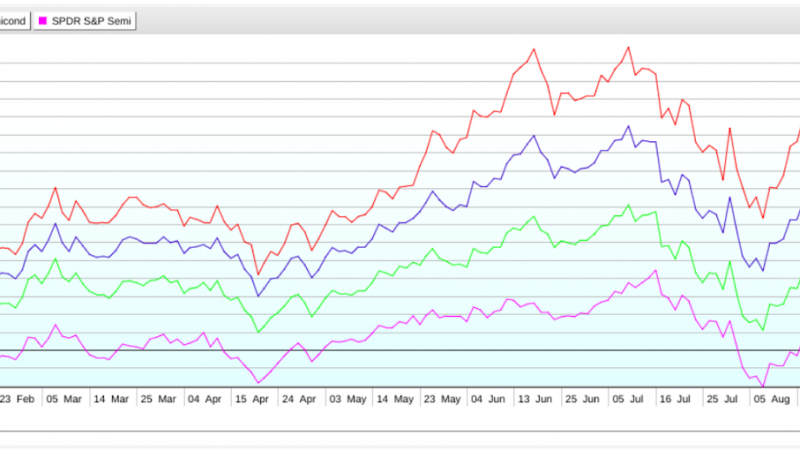Viewport: 800px width, 450px height.
Task: Toggle the SPDR S&P Semi legend button
Action: click(85, 21)
